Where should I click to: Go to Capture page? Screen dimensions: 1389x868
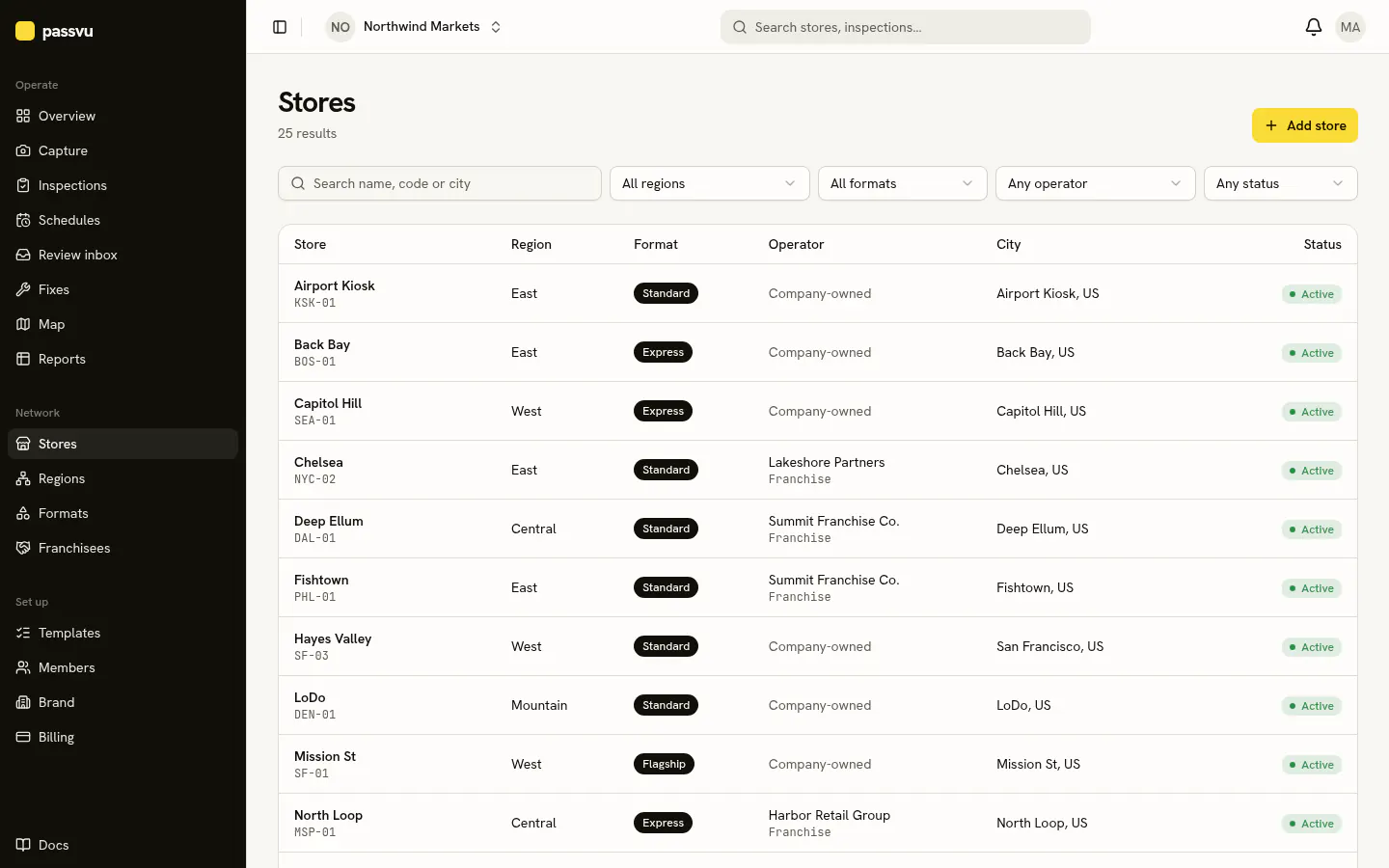[x=123, y=150]
